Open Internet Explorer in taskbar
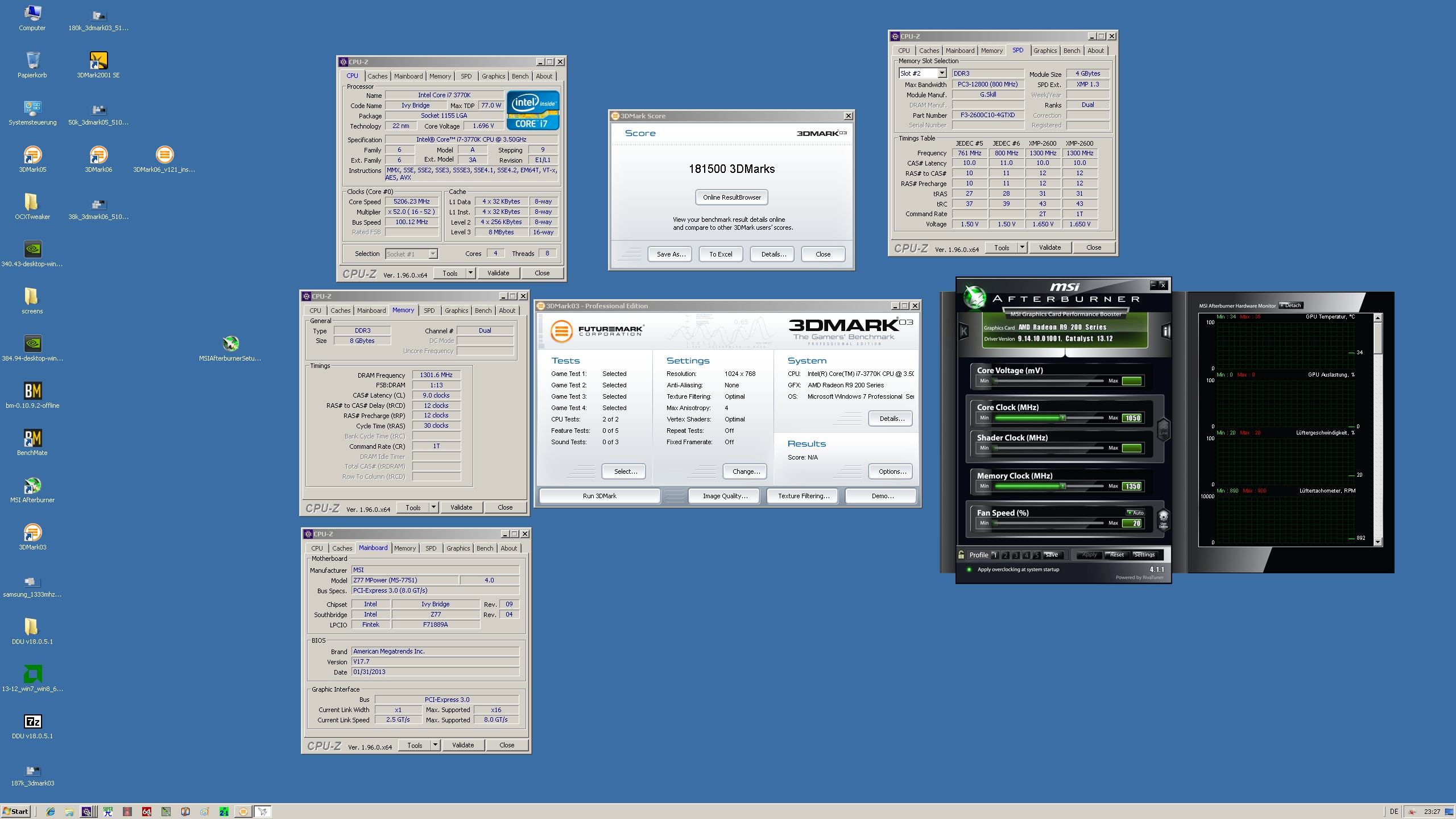Viewport: 1456px width, 819px height. [x=51, y=812]
